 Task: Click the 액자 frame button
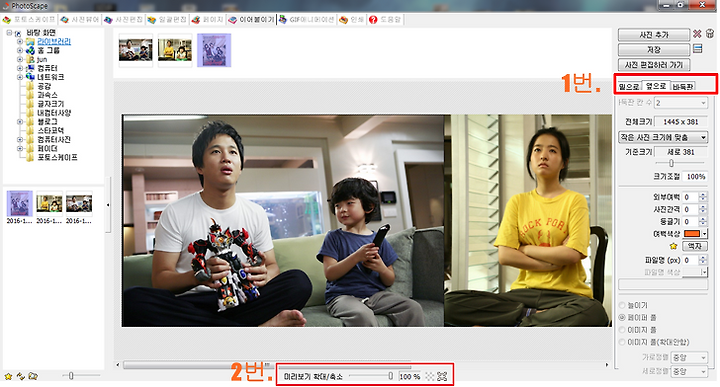pos(694,246)
